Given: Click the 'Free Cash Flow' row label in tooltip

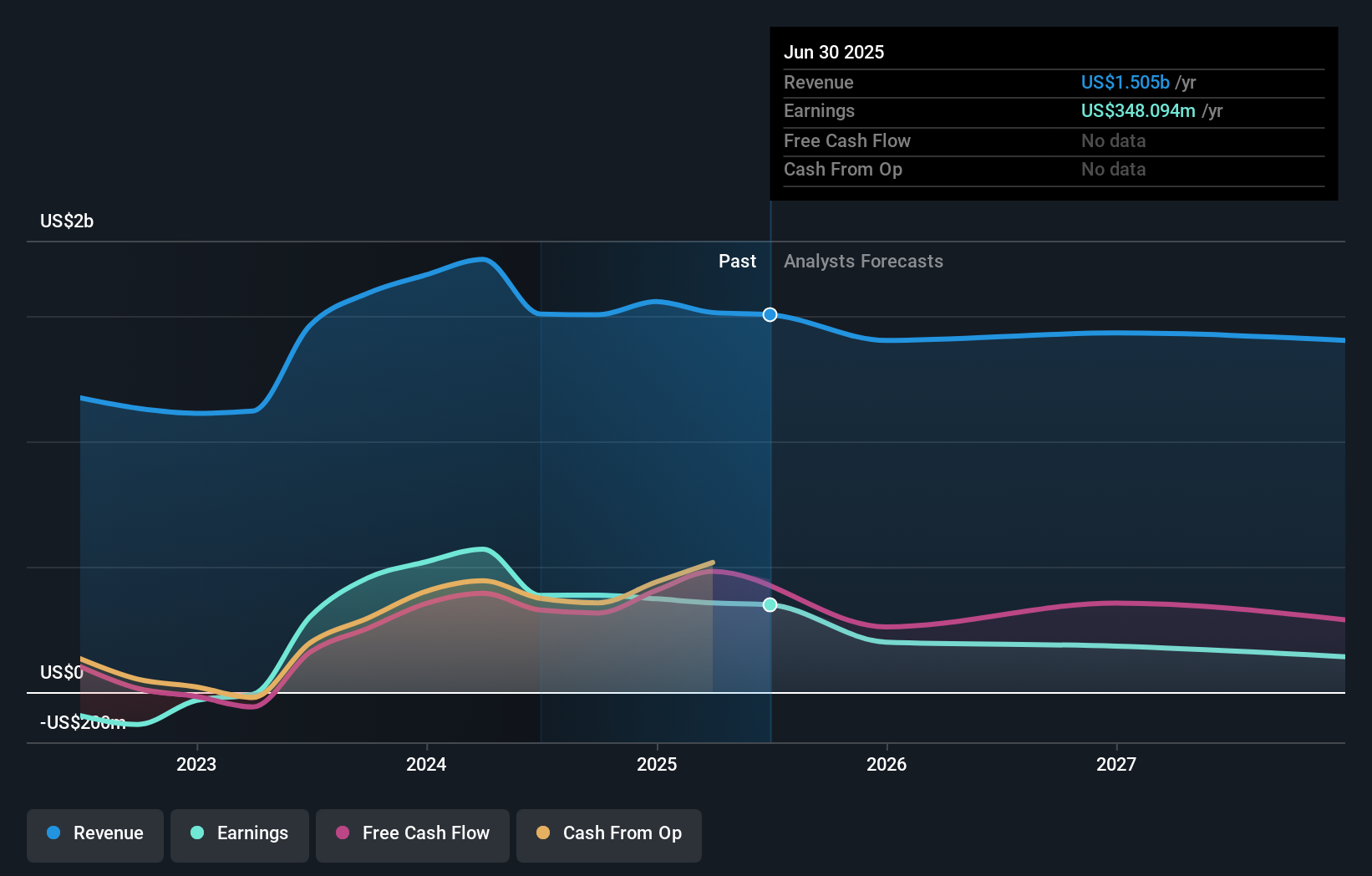Looking at the screenshot, I should [847, 140].
